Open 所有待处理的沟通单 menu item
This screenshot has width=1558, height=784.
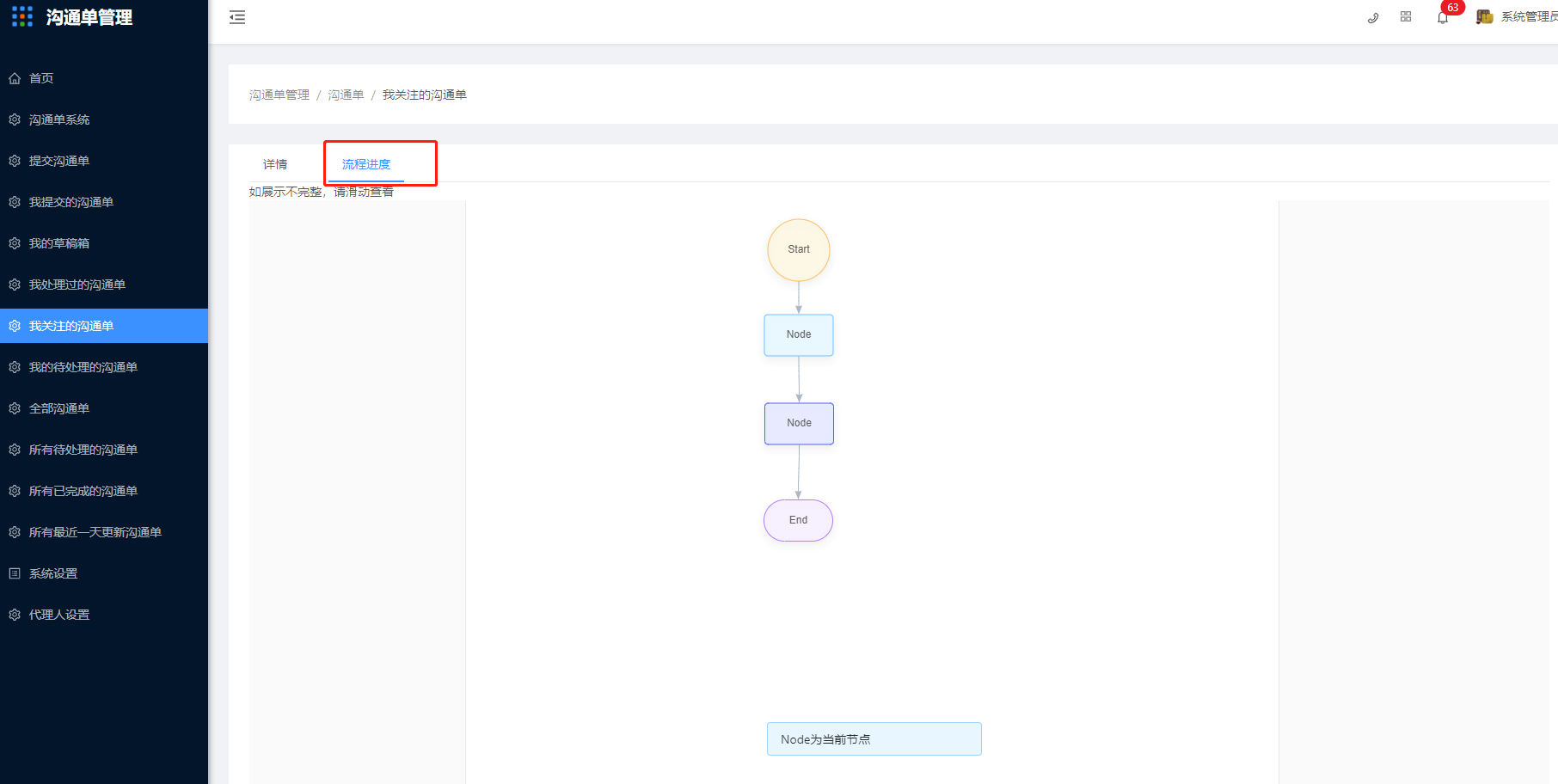pos(104,450)
